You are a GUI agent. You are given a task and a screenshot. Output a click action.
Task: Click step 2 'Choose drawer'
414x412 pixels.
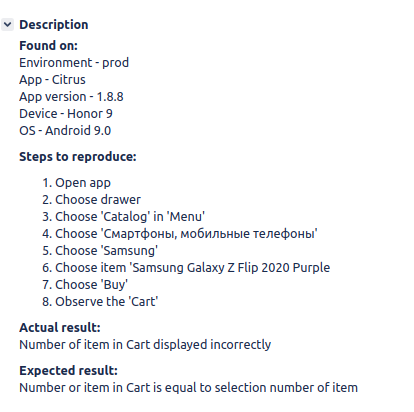92,200
